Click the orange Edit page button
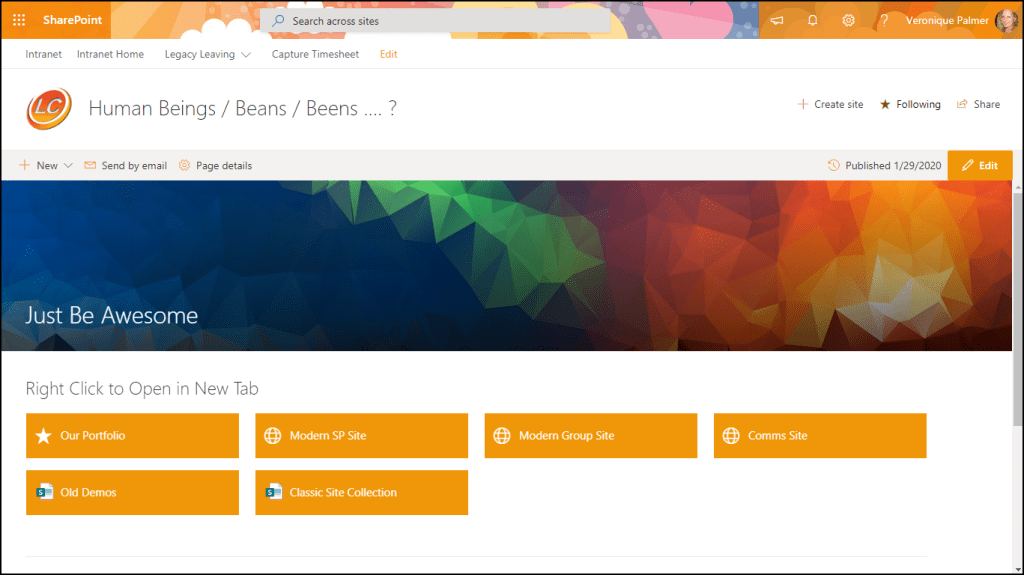 pyautogui.click(x=979, y=165)
